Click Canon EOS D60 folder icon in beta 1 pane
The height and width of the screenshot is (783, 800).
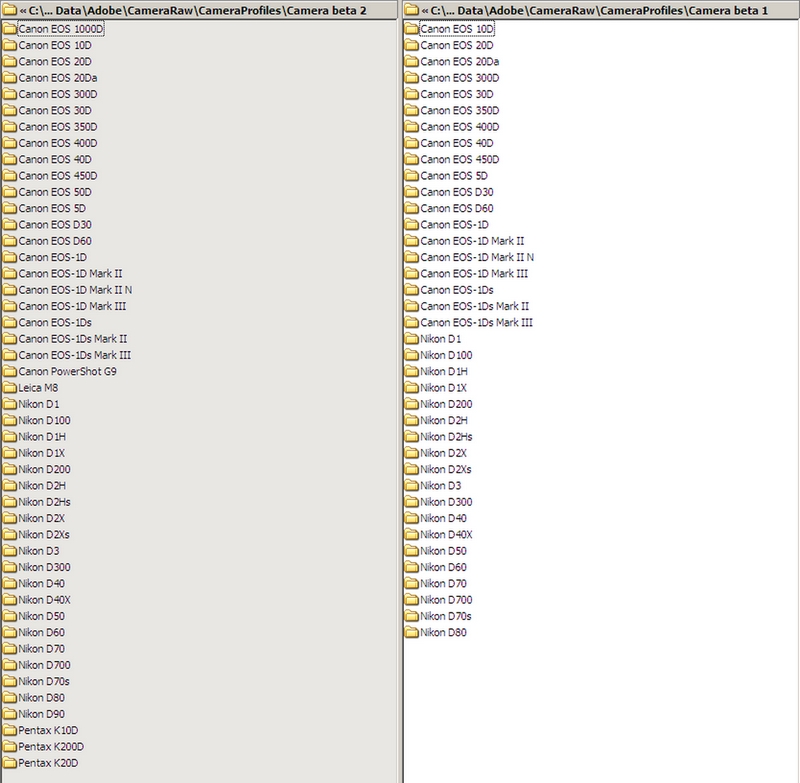(411, 209)
